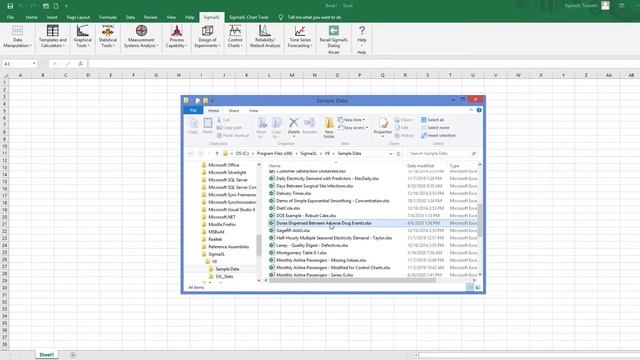
Task: Click the Excel formula bar
Action: pos(363,64)
